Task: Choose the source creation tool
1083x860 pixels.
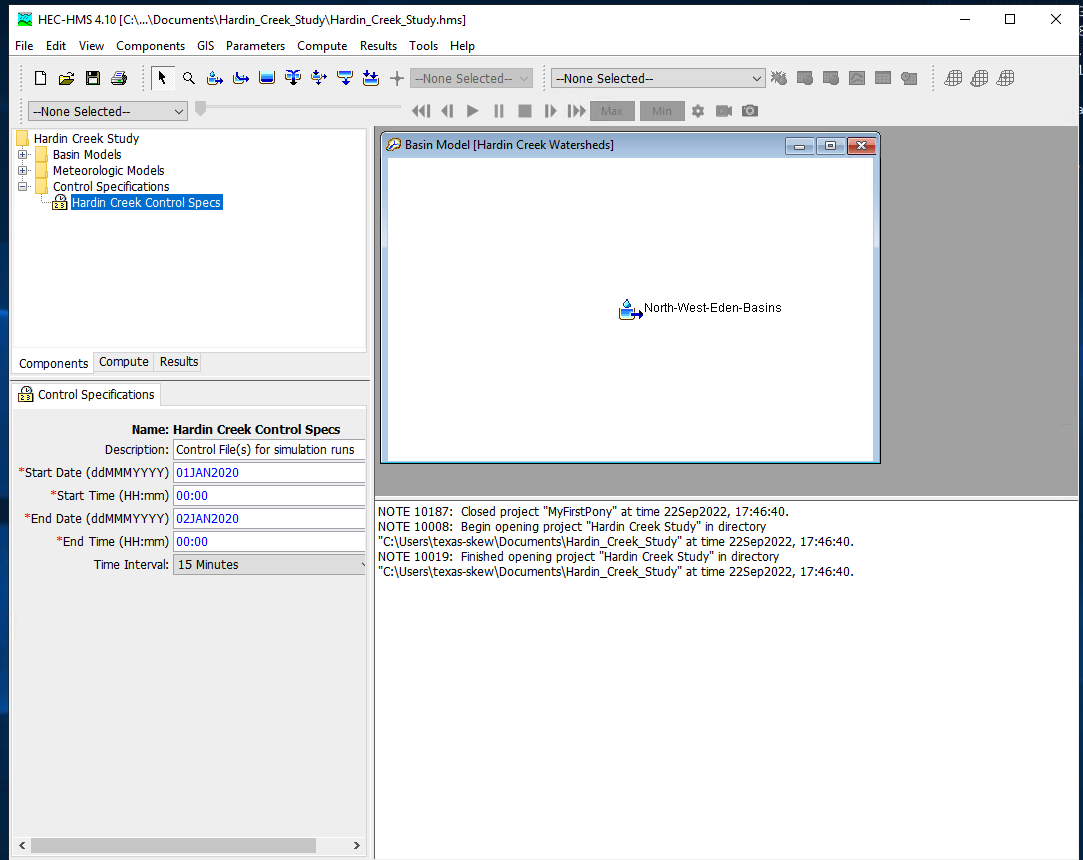Action: (345, 78)
